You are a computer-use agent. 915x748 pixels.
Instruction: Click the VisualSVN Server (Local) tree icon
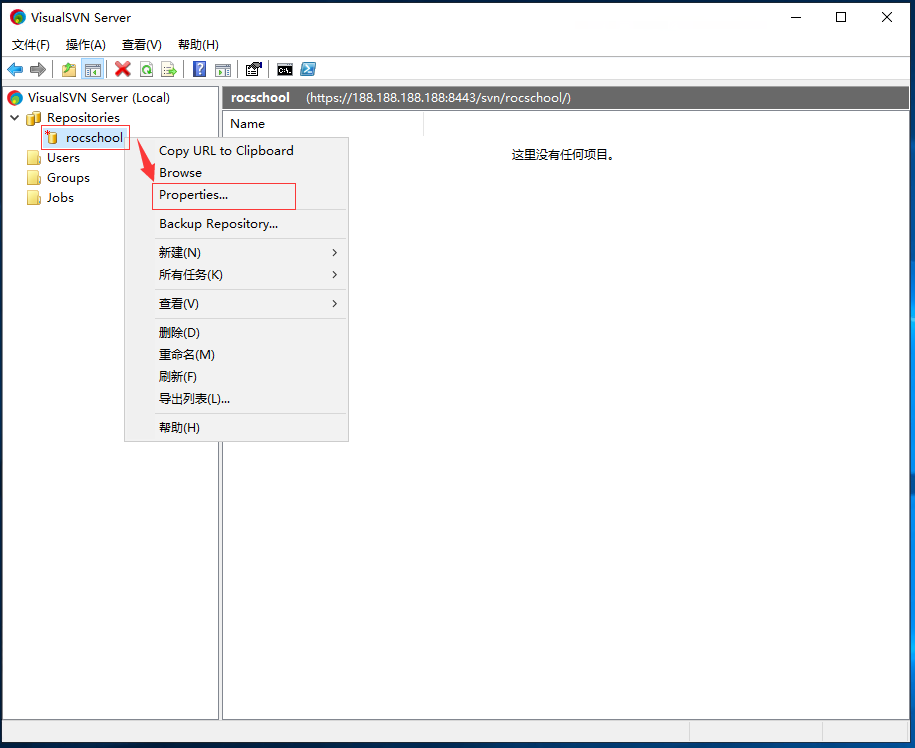pos(15,98)
